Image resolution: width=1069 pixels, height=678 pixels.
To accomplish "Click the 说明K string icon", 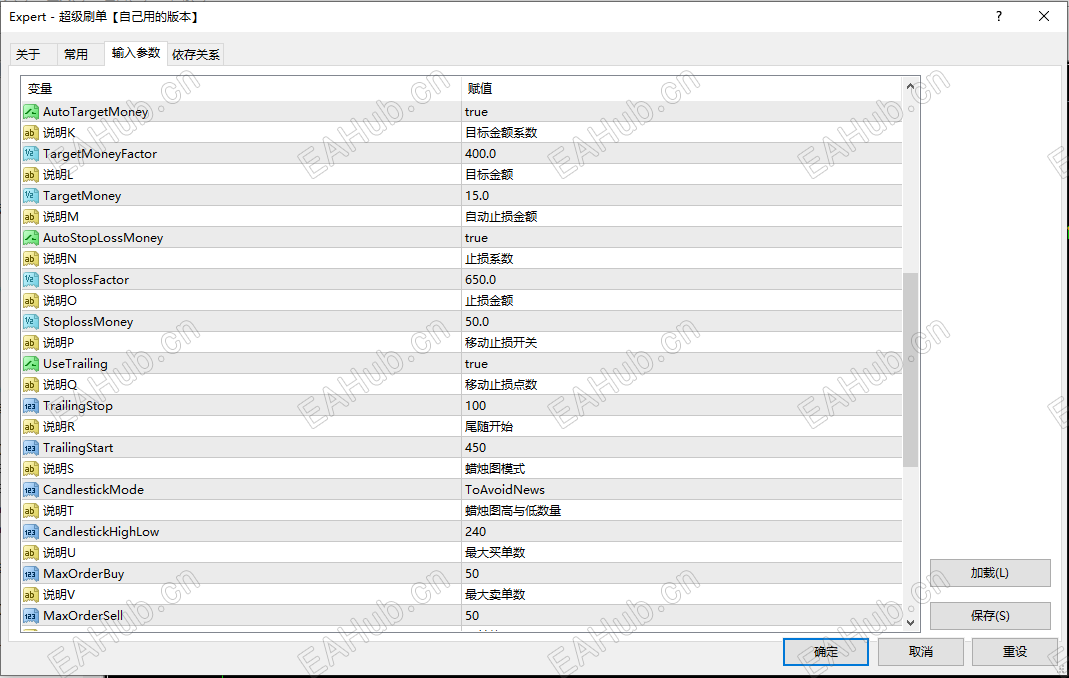I will pyautogui.click(x=31, y=133).
